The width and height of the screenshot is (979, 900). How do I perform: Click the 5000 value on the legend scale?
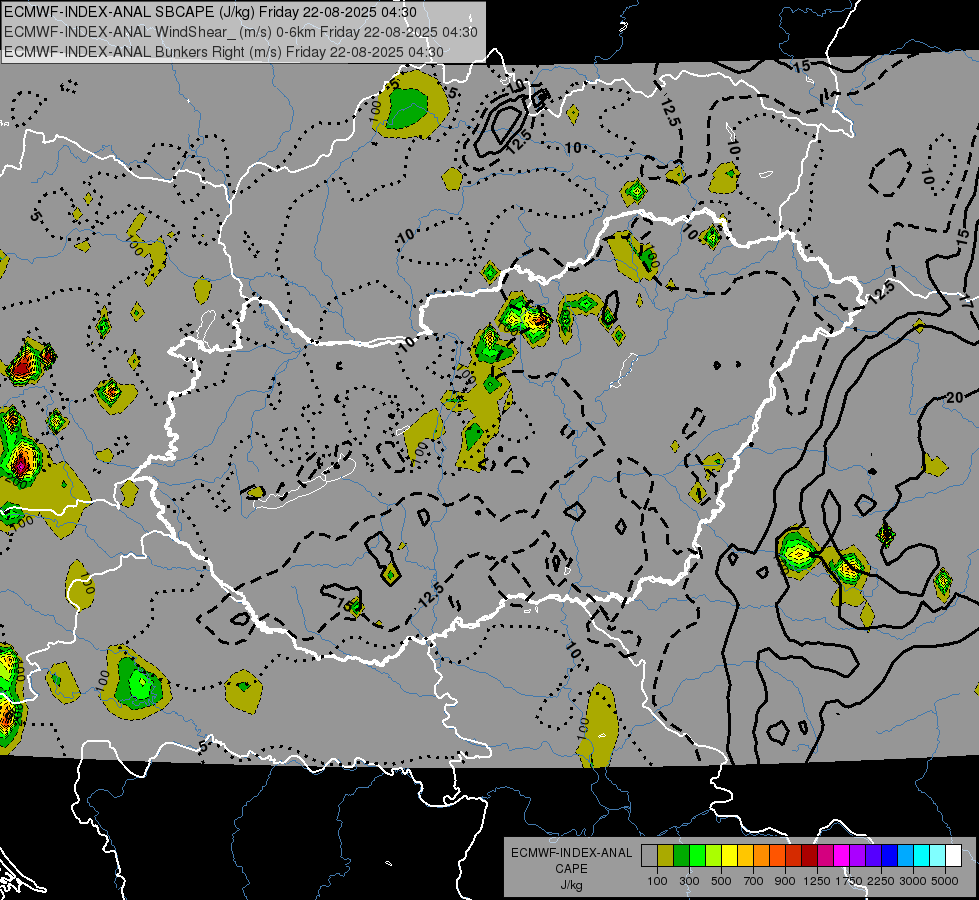click(944, 881)
